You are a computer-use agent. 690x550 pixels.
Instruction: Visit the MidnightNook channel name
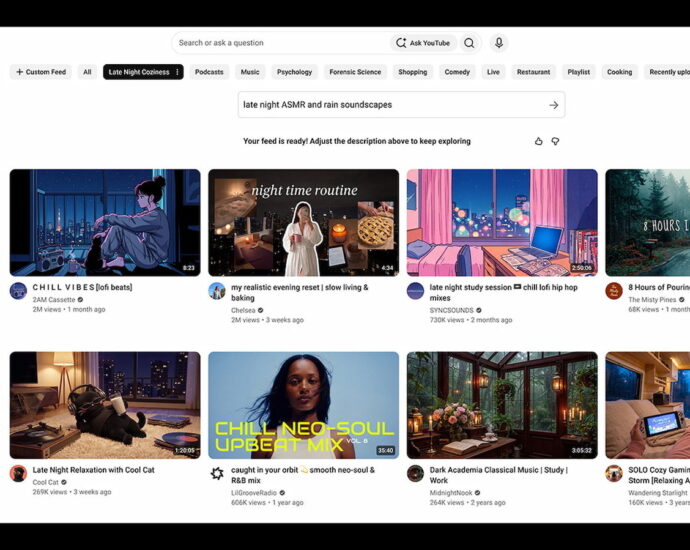tap(451, 493)
